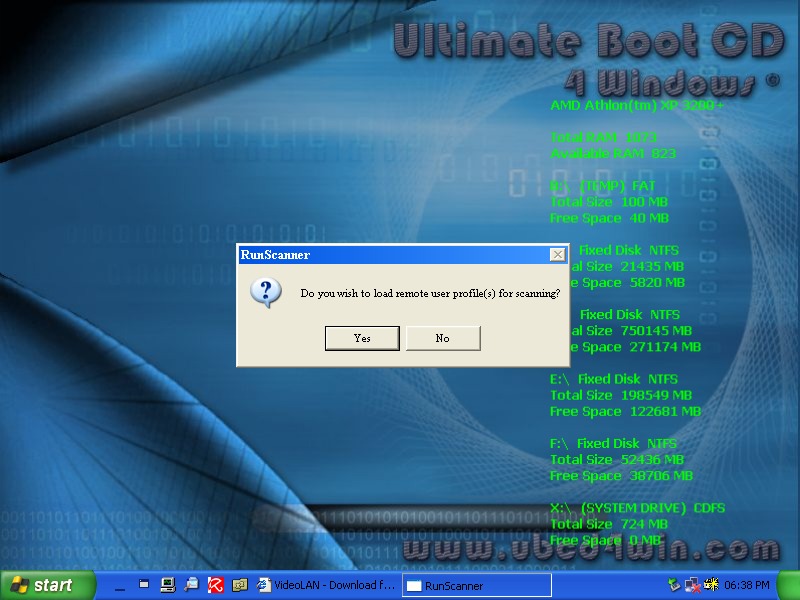
Task: Click the Ultimate Boot CD wallpaper title
Action: [585, 42]
